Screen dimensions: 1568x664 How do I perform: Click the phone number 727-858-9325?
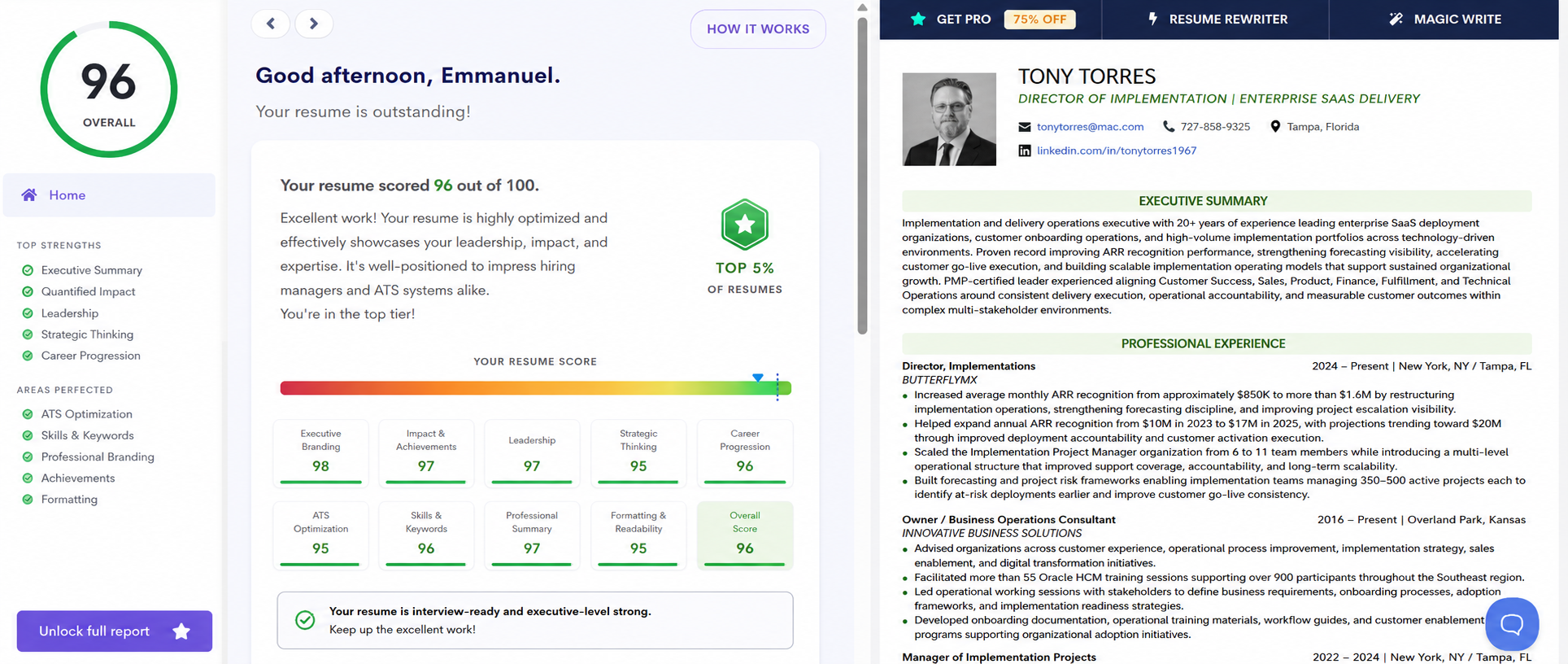coord(1215,127)
